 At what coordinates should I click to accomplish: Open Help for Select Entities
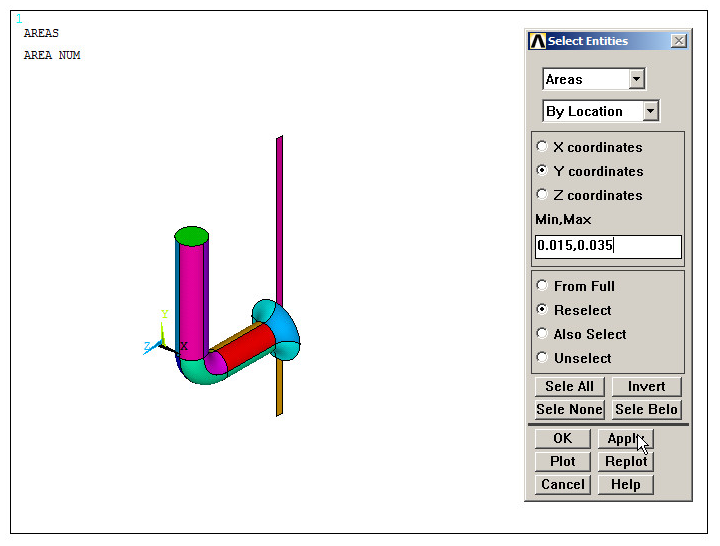[625, 484]
